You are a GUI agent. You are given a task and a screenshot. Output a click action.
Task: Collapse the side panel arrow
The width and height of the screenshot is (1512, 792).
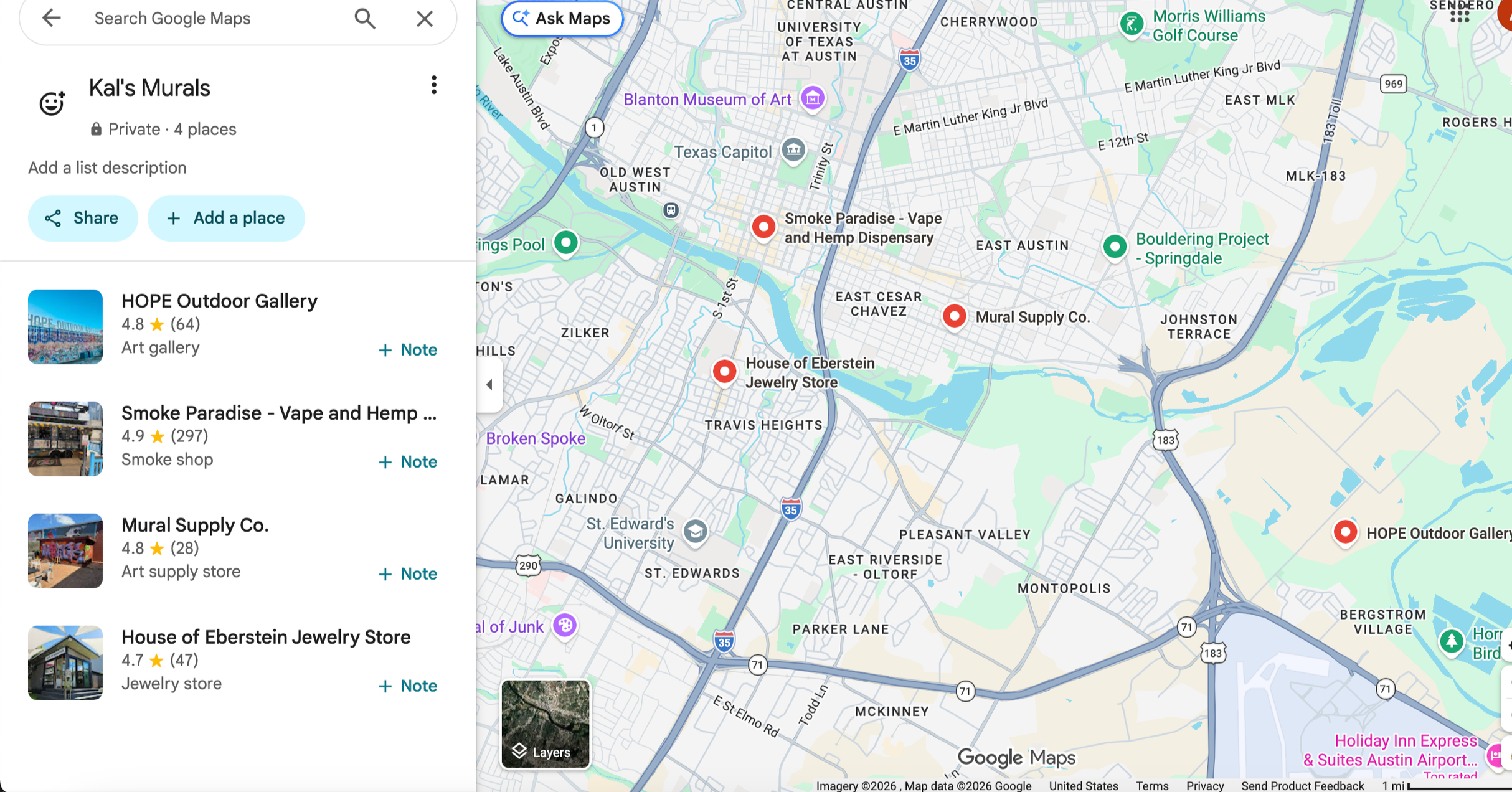pos(489,385)
